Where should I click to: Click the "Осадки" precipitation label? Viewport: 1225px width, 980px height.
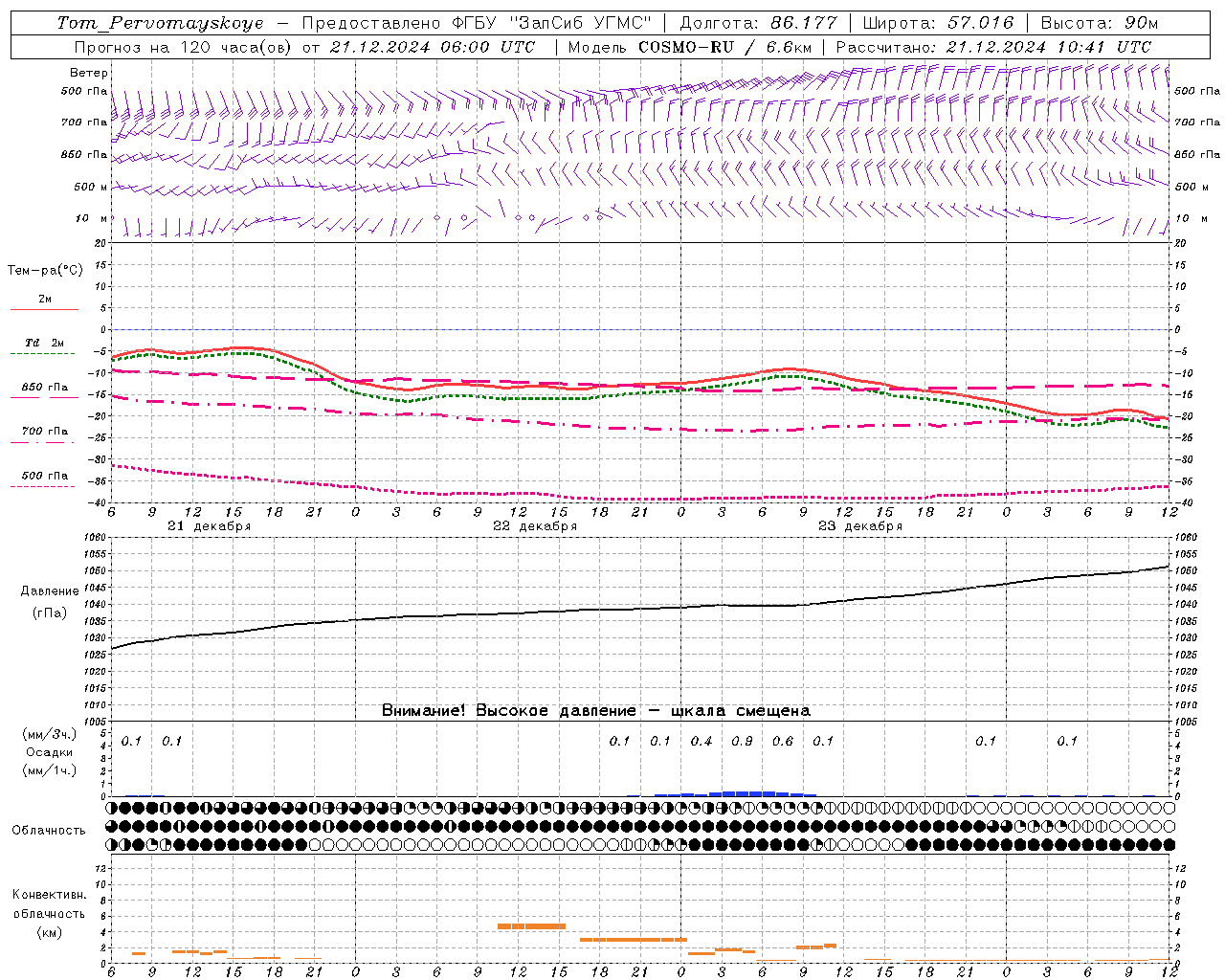point(48,752)
